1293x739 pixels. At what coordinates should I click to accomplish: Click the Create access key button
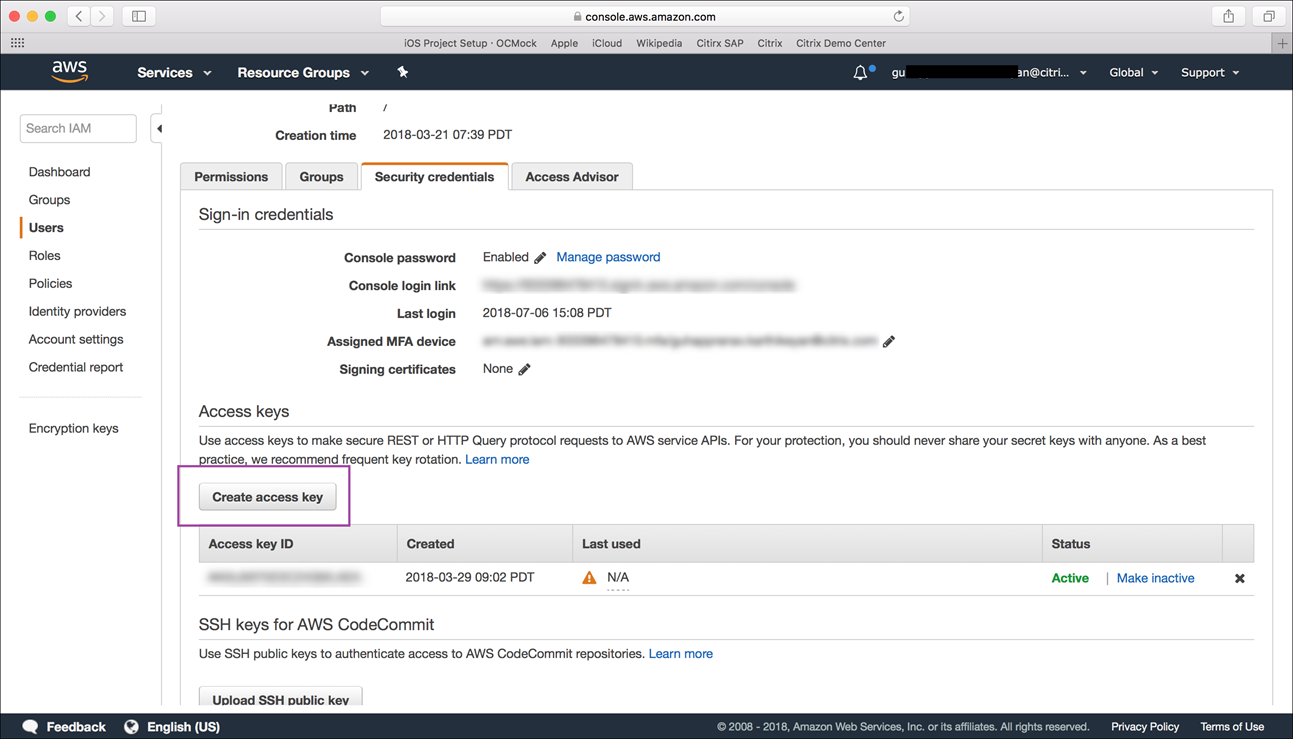pyautogui.click(x=267, y=497)
